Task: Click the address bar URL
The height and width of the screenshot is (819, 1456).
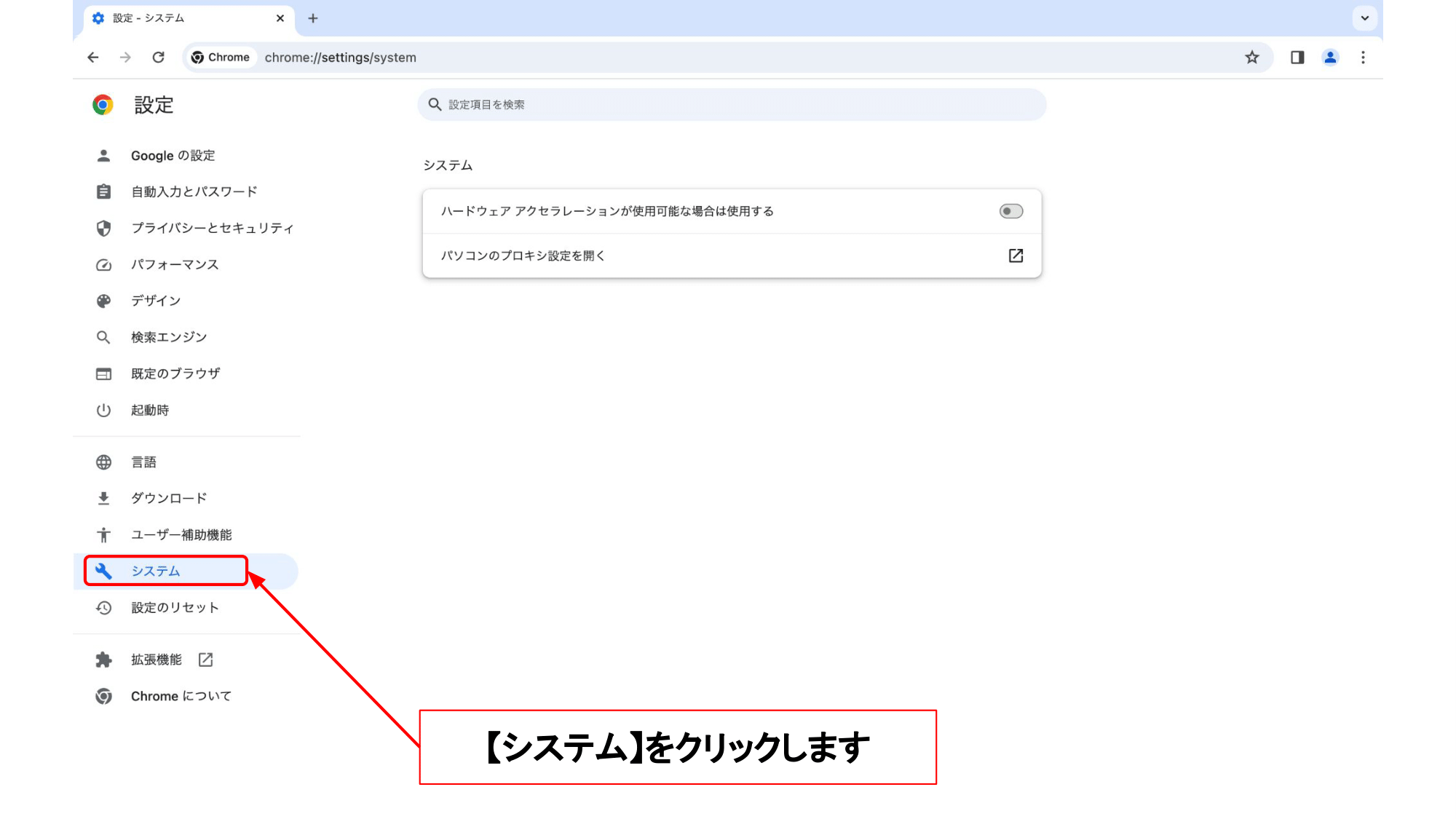Action: tap(341, 58)
